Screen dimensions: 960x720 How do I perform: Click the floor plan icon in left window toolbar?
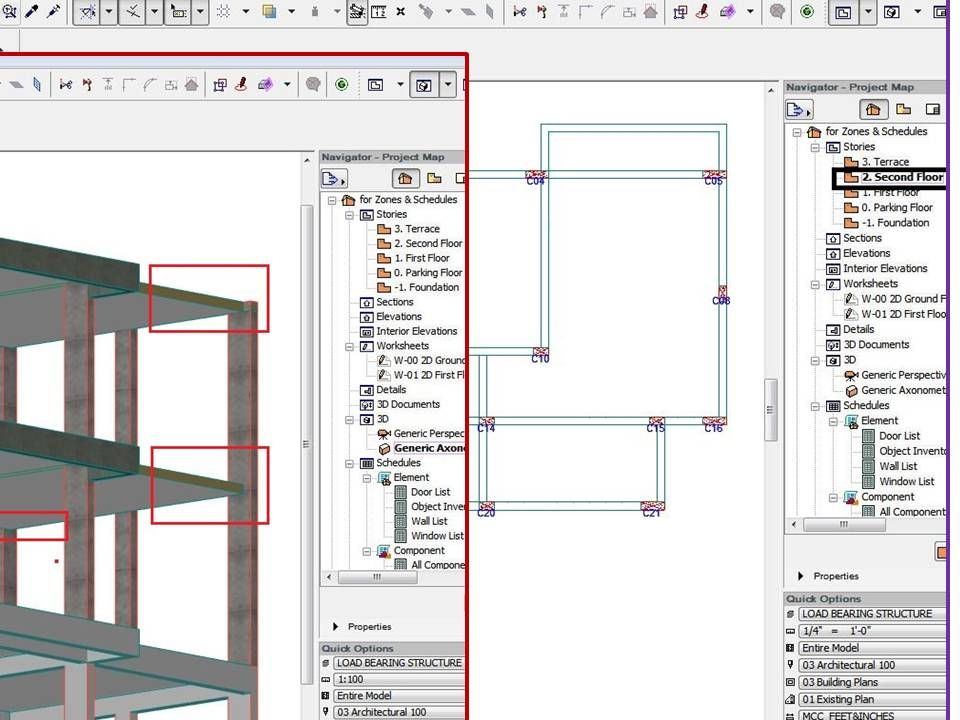[x=375, y=84]
